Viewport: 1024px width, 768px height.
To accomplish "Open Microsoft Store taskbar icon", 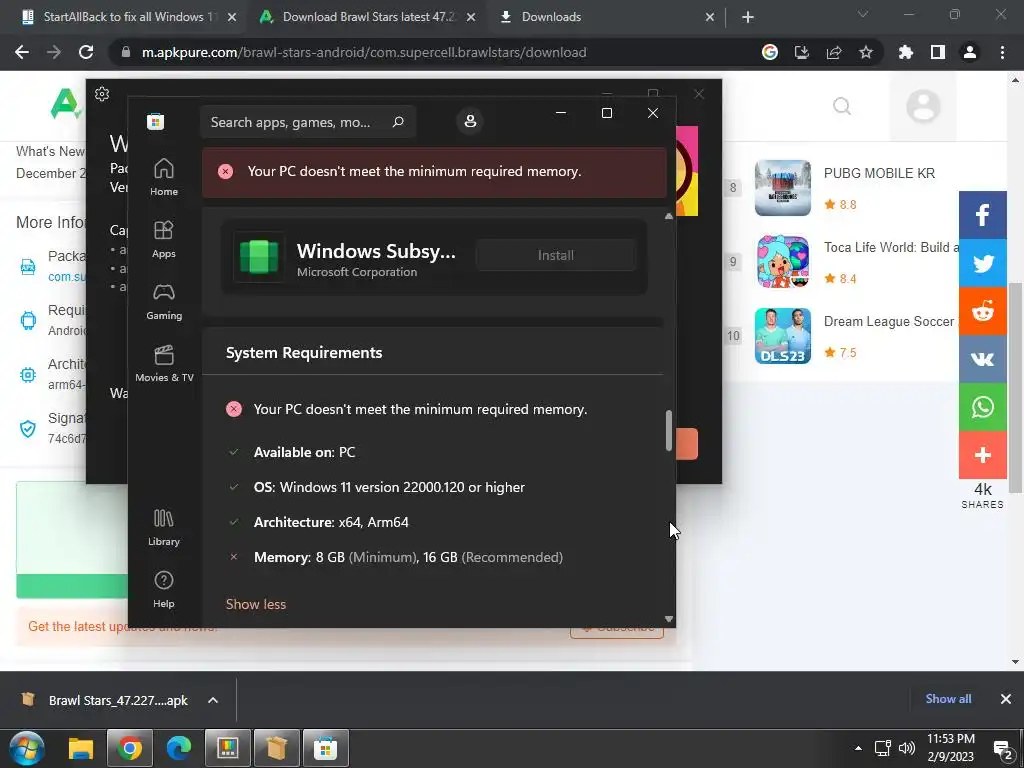I will tap(325, 748).
